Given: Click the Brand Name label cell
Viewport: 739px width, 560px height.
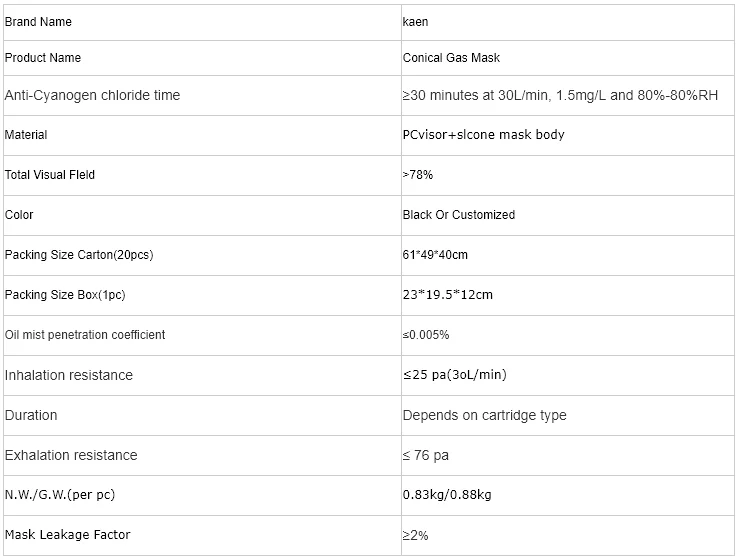Looking at the screenshot, I should [x=202, y=22].
